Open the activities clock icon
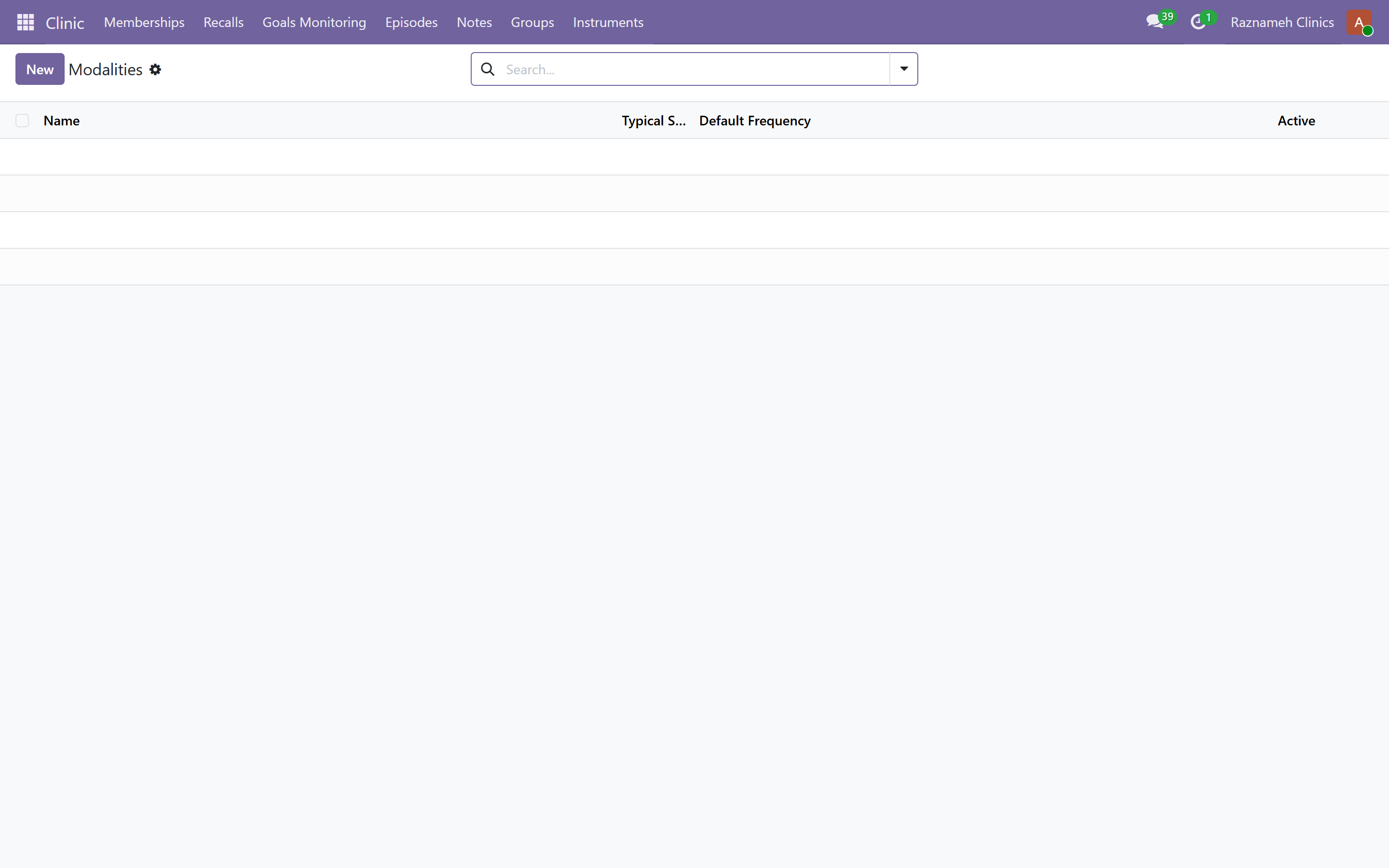The height and width of the screenshot is (868, 1389). pyautogui.click(x=1198, y=22)
